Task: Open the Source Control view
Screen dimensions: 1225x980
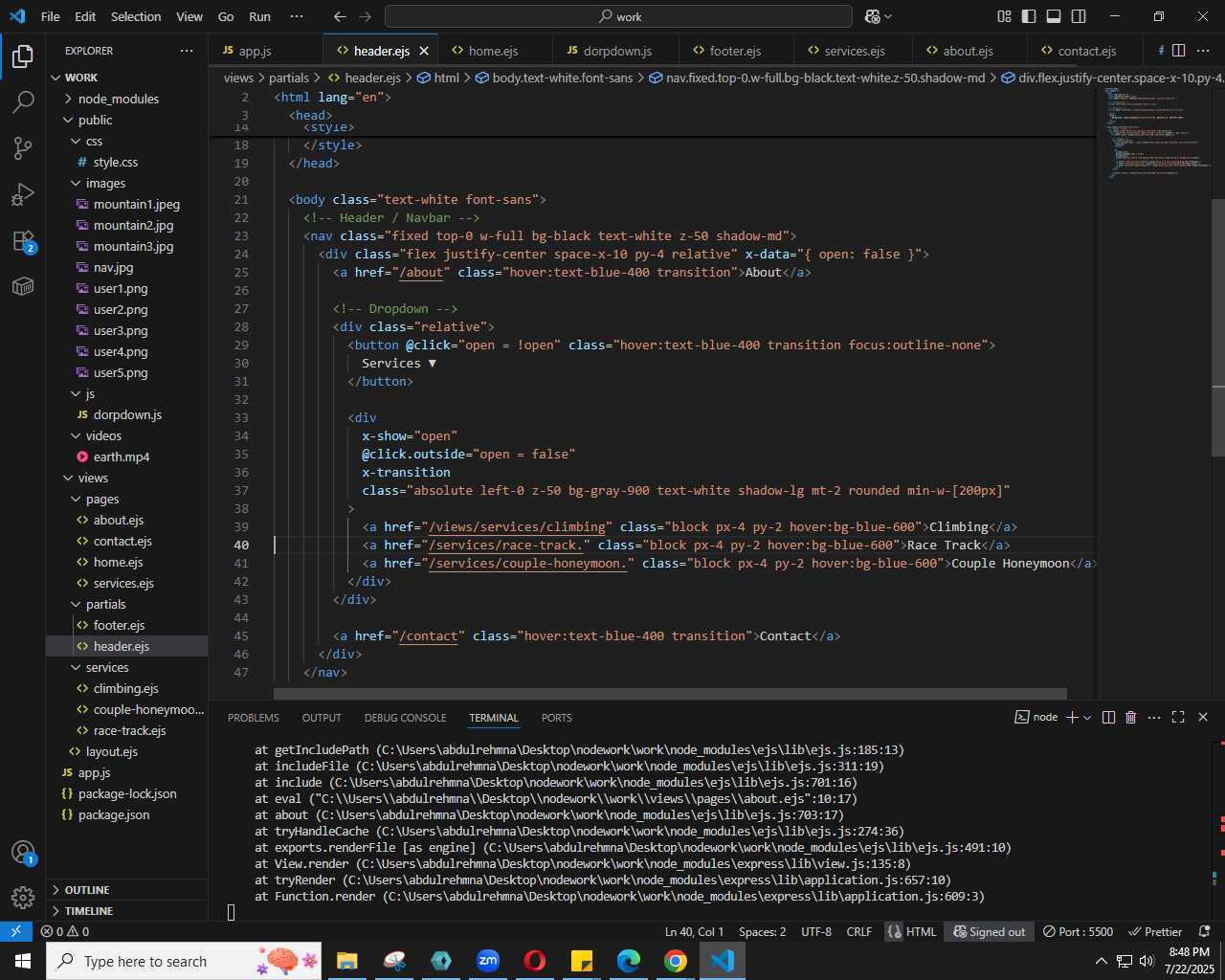Action: (23, 148)
